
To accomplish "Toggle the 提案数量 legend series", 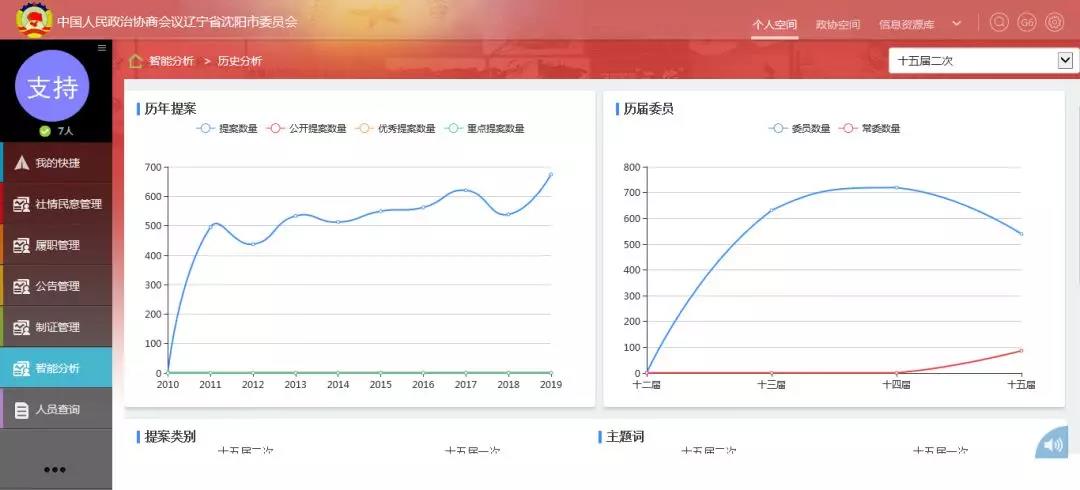I will click(227, 128).
